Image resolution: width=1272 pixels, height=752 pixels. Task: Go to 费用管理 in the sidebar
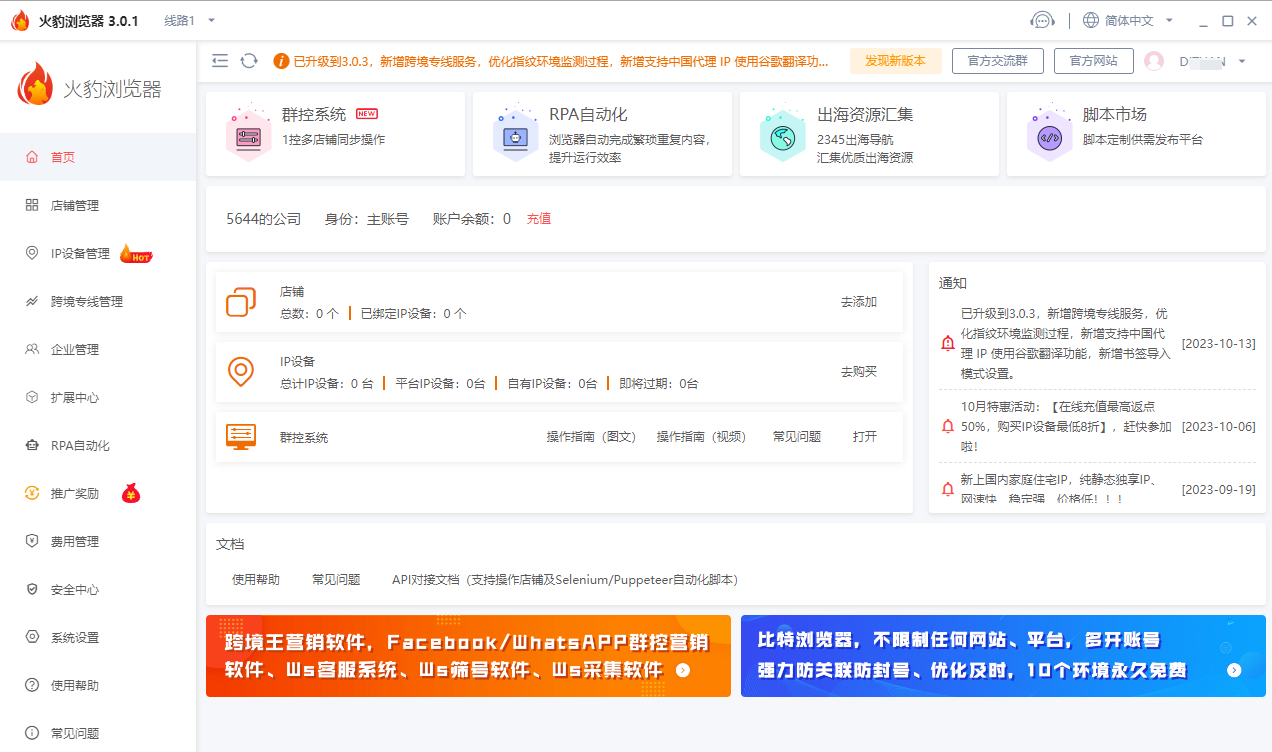pos(98,541)
